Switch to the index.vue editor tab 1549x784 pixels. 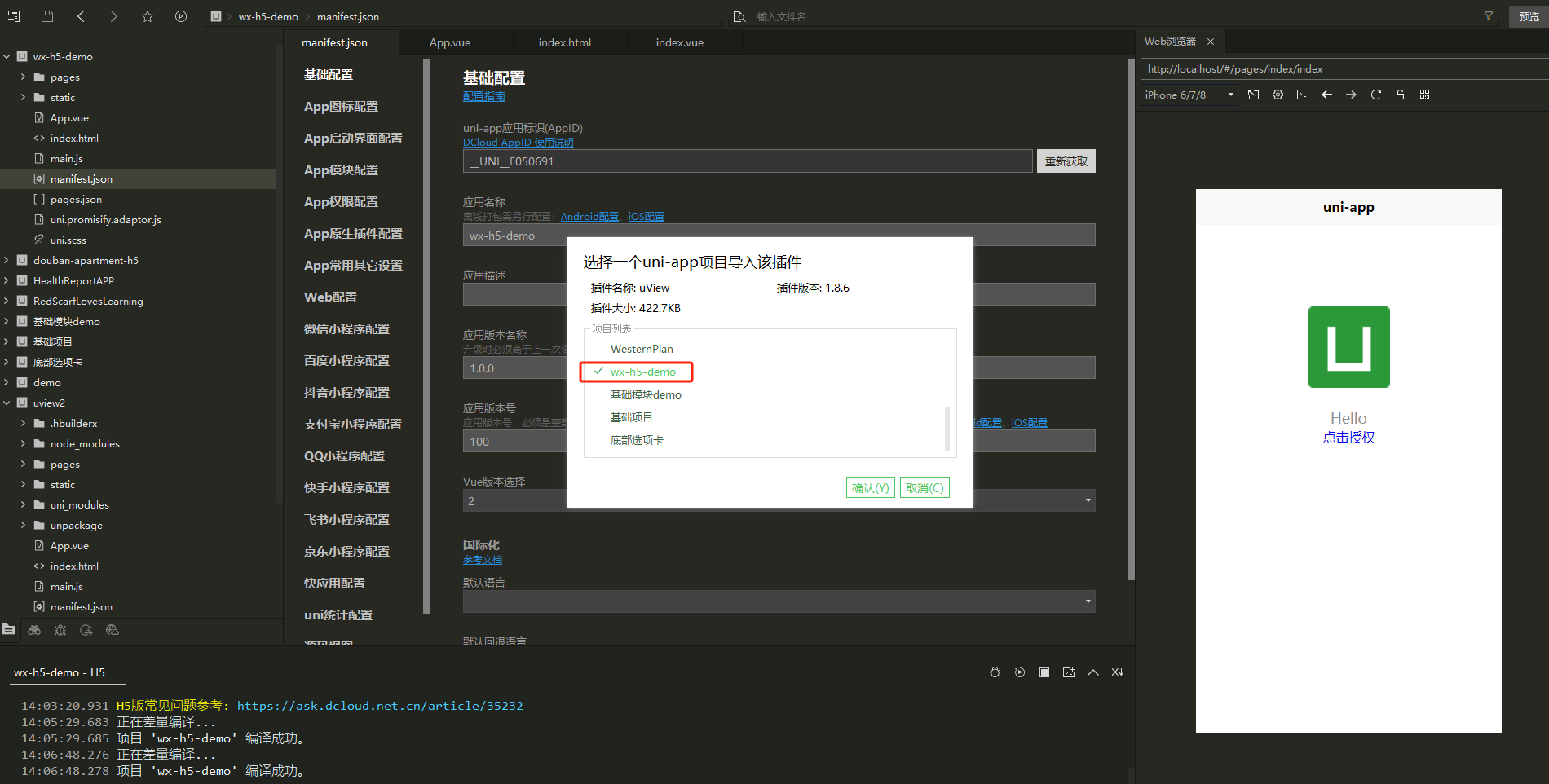point(680,42)
